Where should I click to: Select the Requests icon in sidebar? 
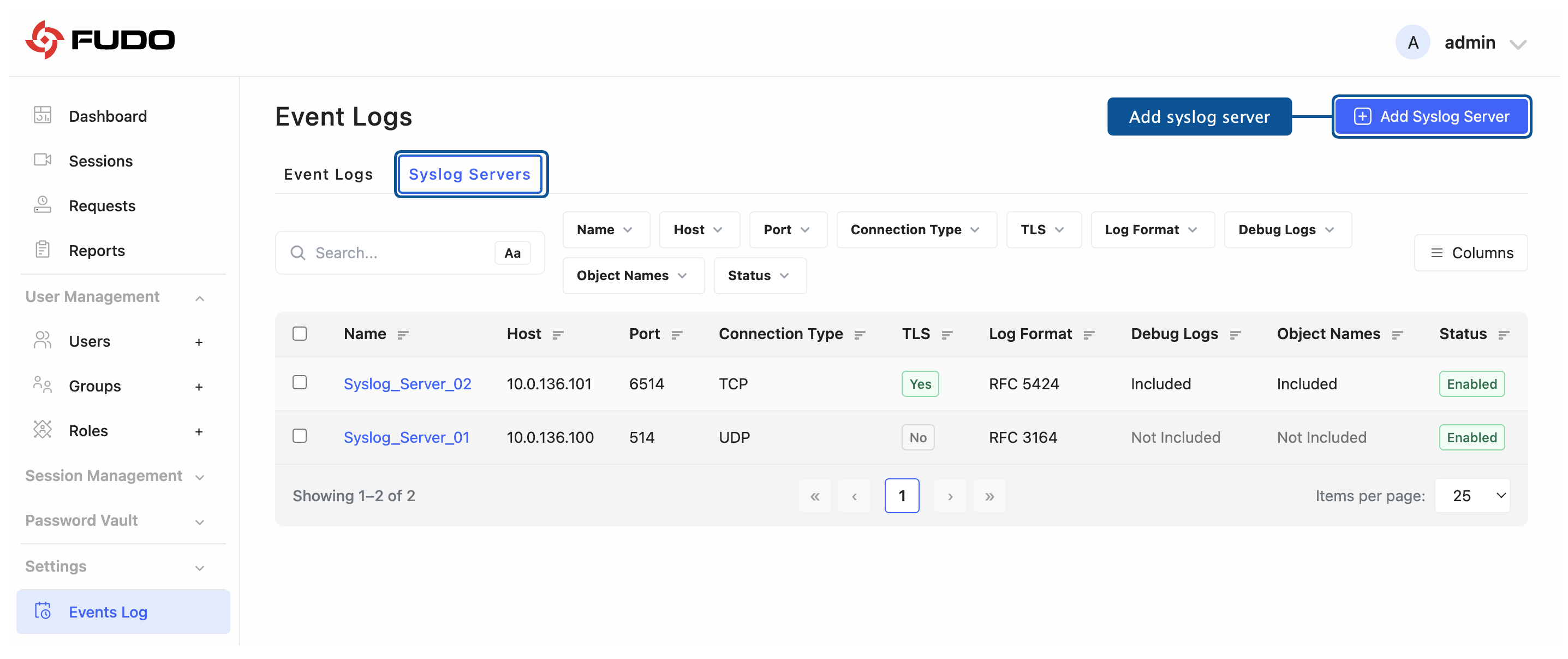(x=42, y=205)
